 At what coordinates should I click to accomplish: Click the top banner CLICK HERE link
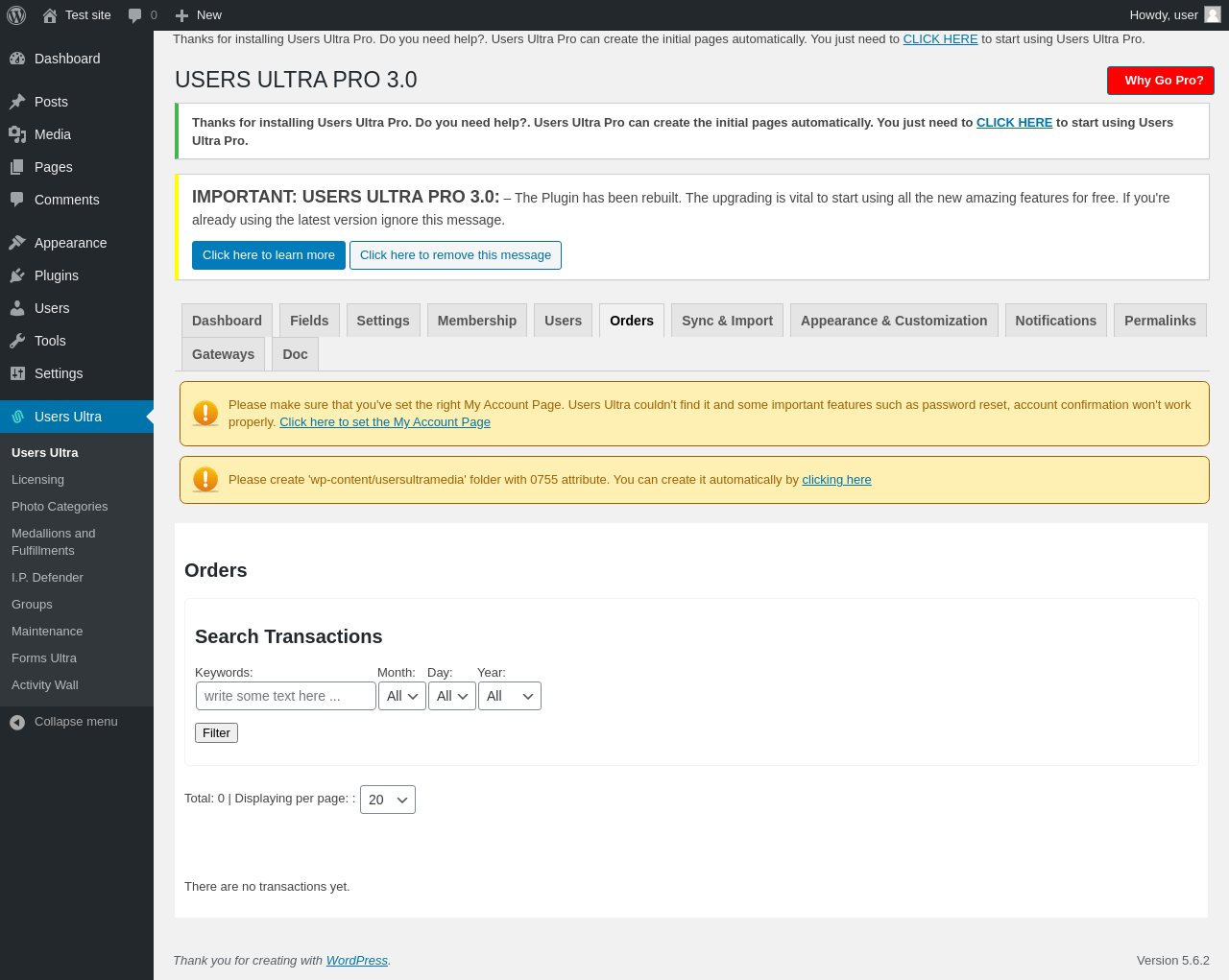(x=940, y=39)
